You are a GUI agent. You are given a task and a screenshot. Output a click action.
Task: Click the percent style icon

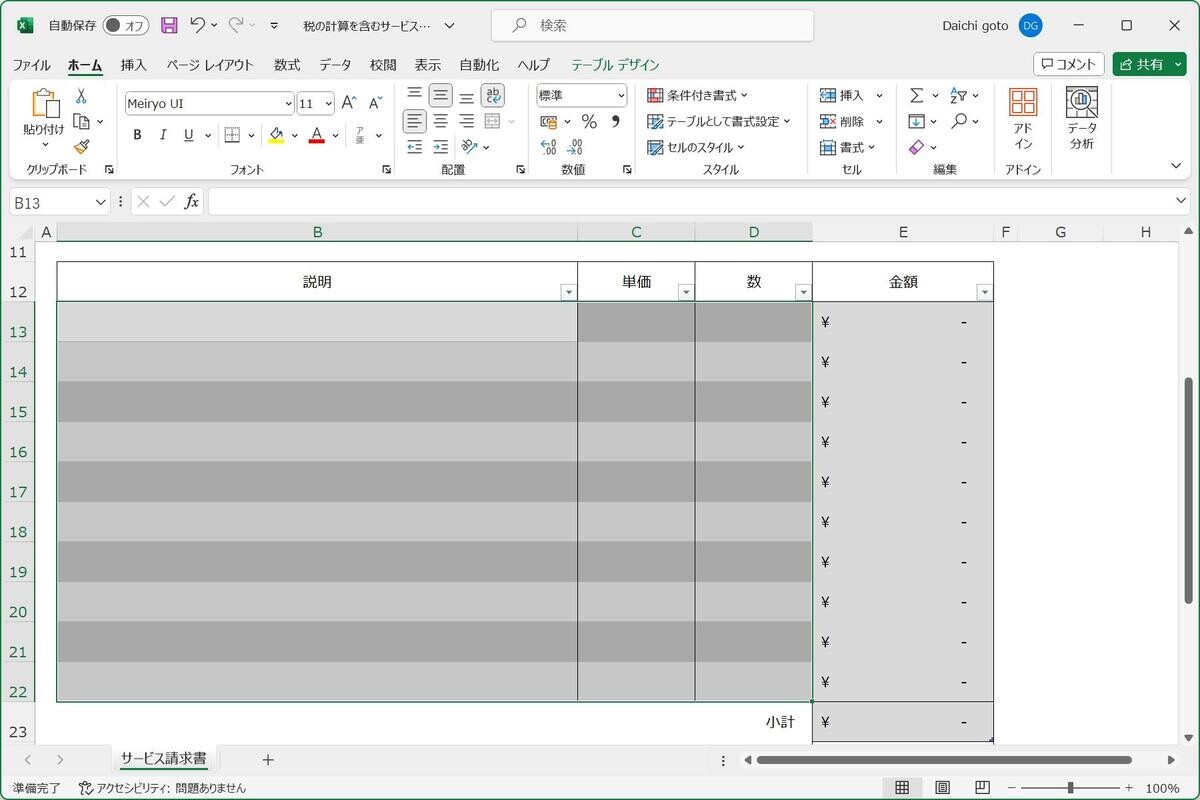click(x=589, y=122)
